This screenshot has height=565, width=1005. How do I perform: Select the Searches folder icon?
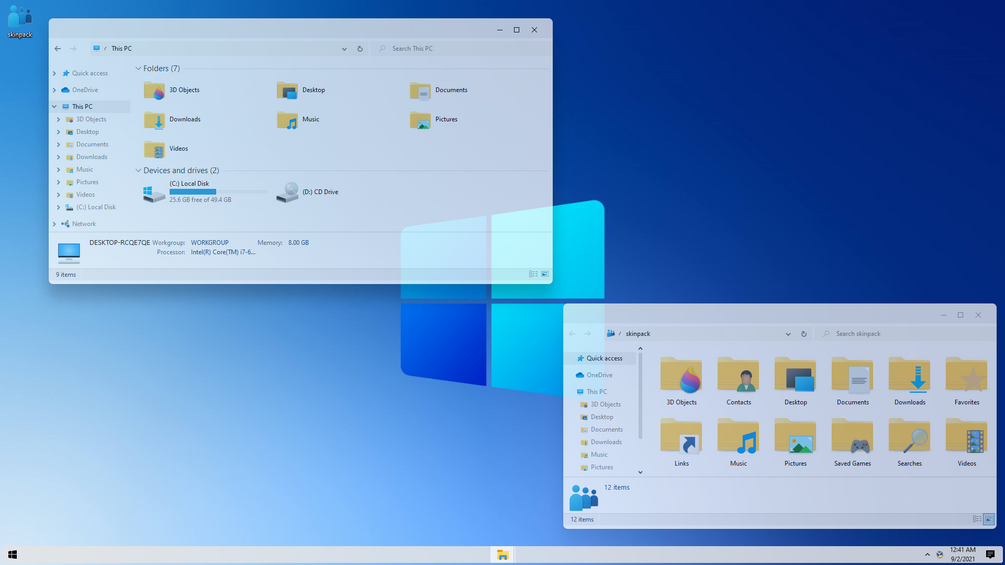909,443
